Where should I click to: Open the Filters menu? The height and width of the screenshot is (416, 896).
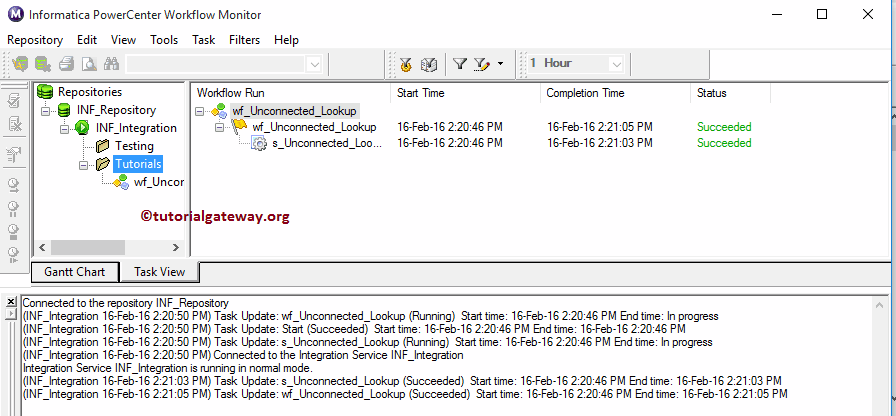click(x=245, y=40)
